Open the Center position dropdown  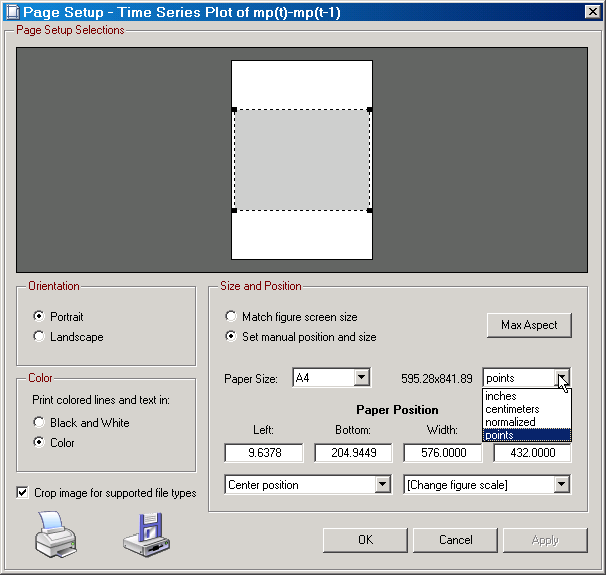tap(308, 485)
